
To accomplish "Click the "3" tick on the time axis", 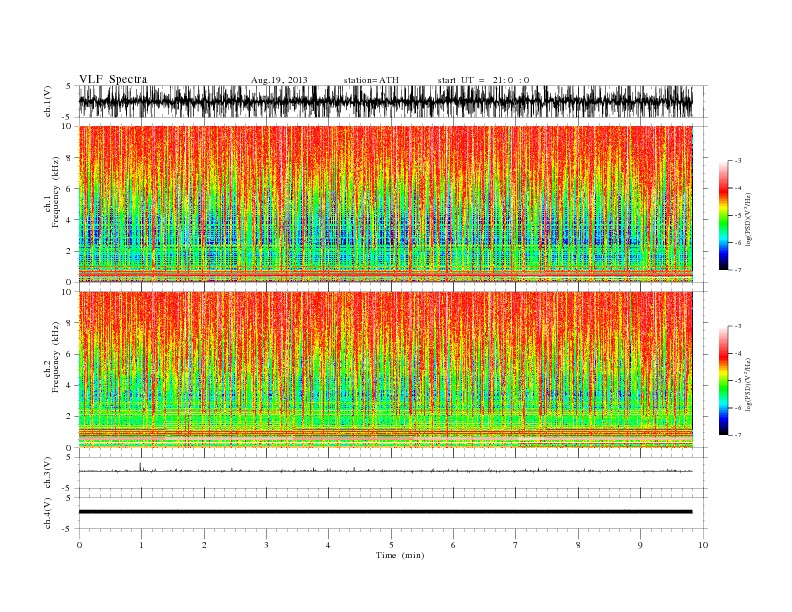I will click(266, 545).
